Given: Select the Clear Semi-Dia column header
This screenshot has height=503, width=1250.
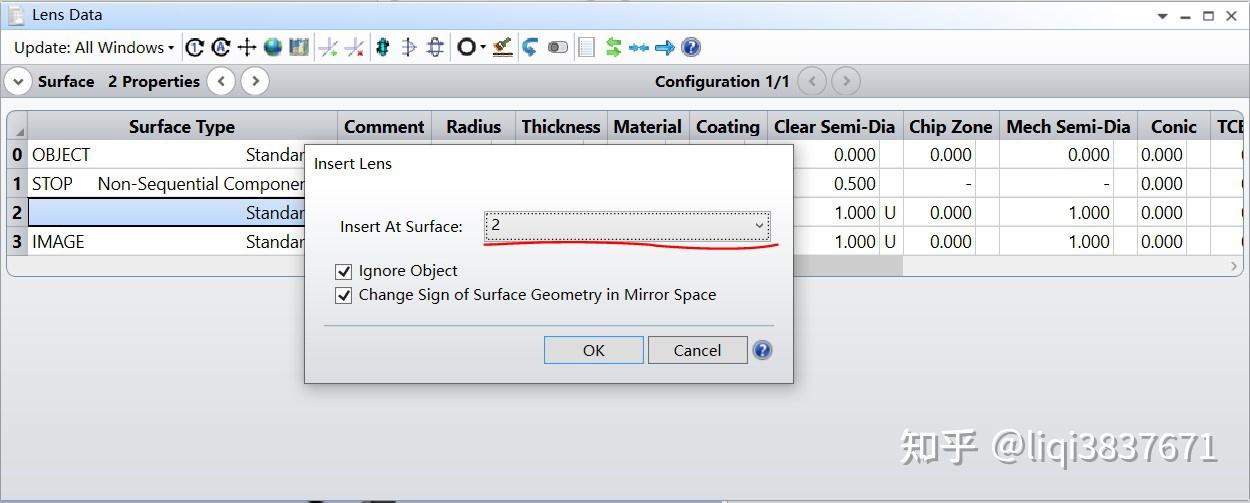Looking at the screenshot, I should point(834,127).
